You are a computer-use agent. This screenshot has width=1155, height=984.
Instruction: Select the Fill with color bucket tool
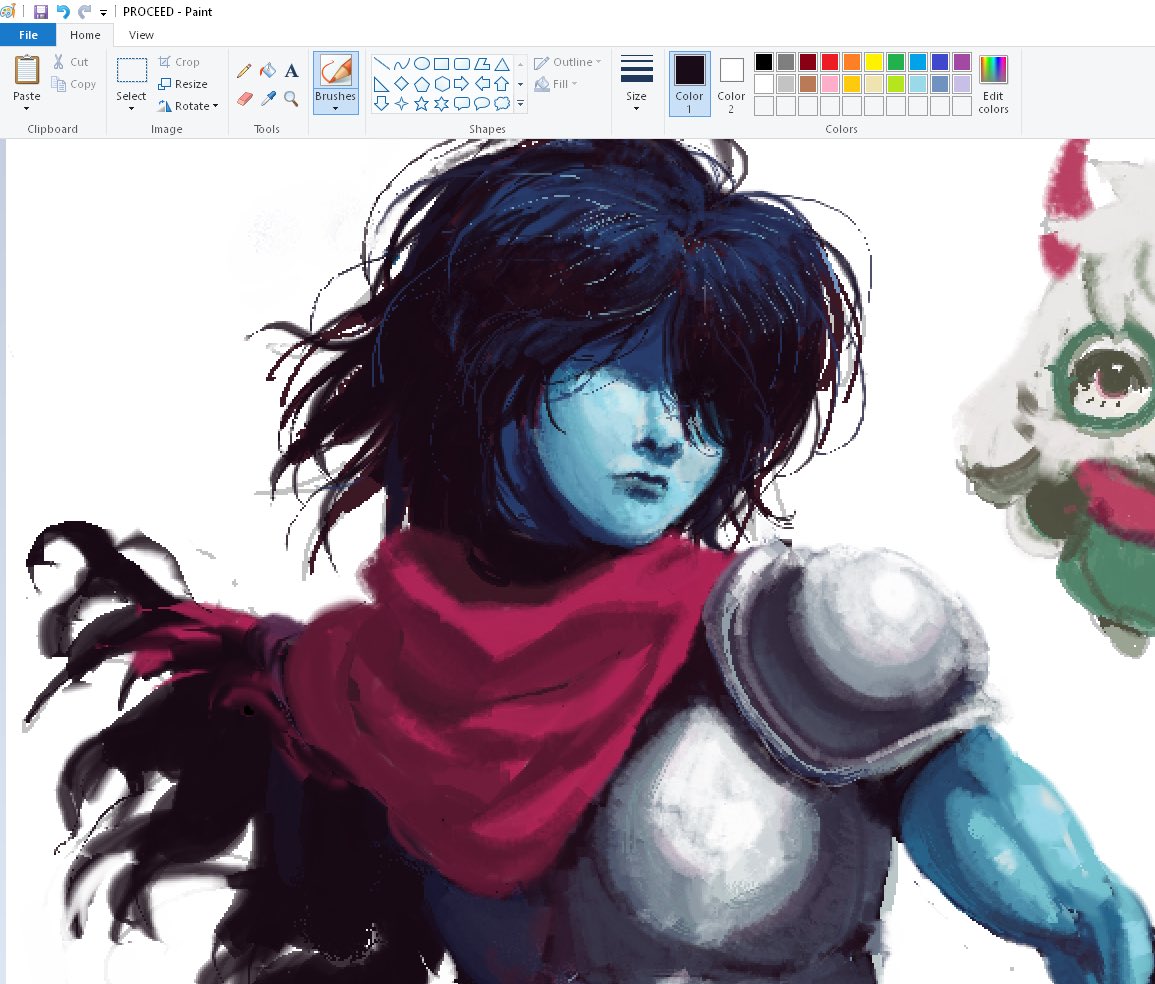268,71
